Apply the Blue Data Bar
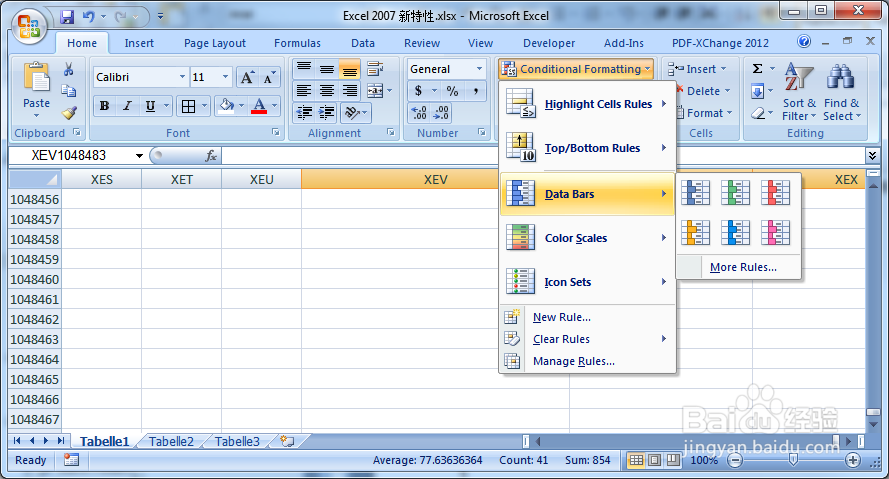The width and height of the screenshot is (889, 479). click(x=696, y=193)
